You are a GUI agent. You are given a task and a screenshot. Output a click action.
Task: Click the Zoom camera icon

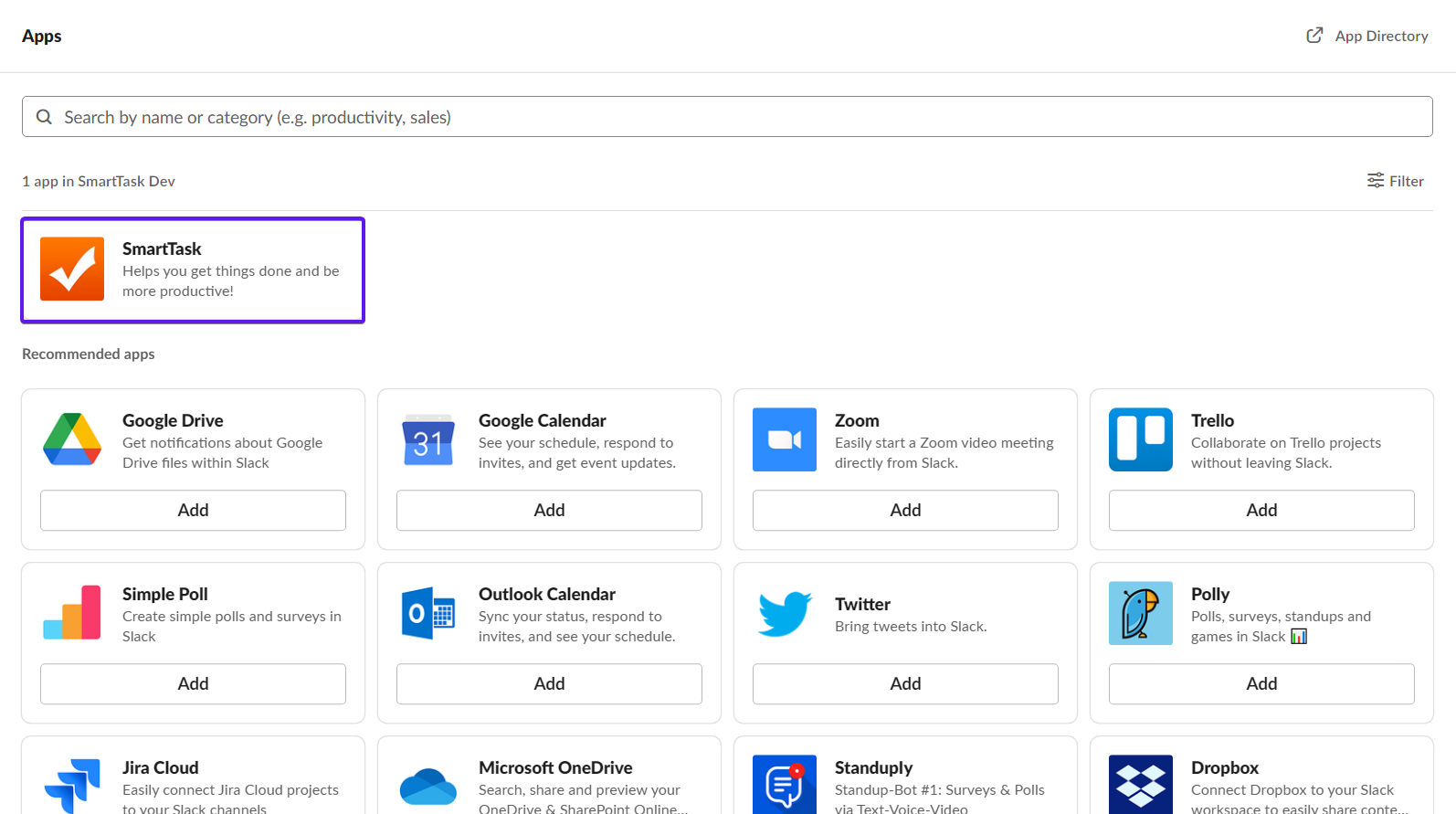point(785,439)
